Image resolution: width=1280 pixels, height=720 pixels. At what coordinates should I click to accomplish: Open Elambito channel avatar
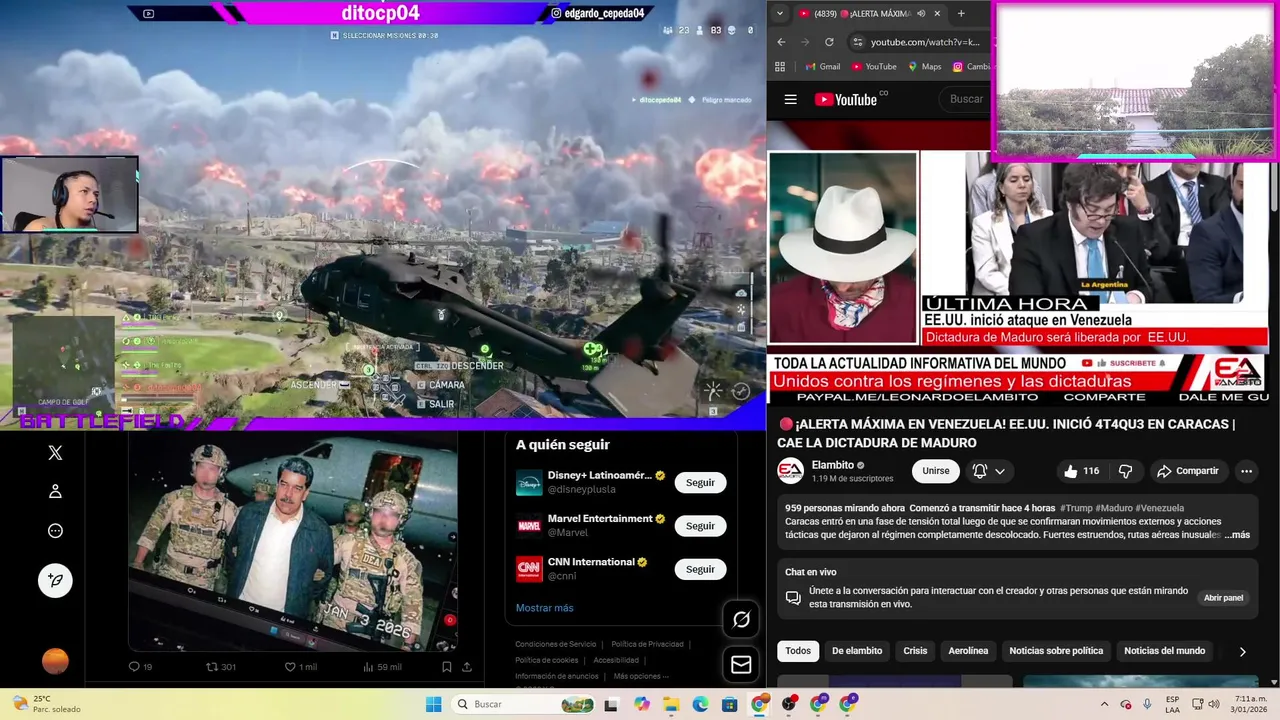coord(790,471)
